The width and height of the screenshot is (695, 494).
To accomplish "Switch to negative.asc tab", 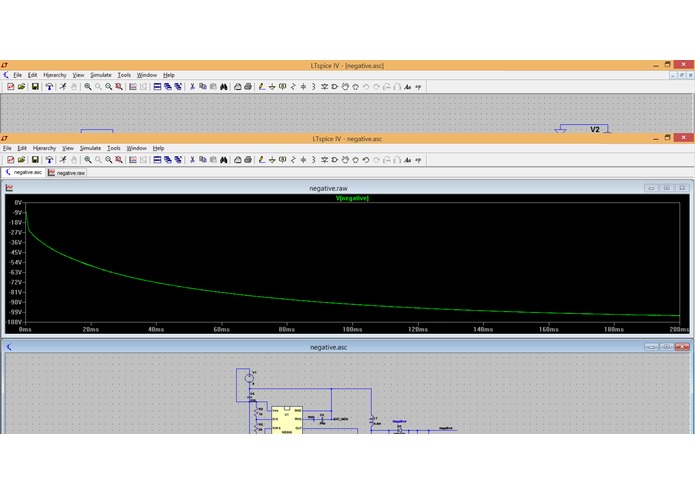I will point(24,172).
